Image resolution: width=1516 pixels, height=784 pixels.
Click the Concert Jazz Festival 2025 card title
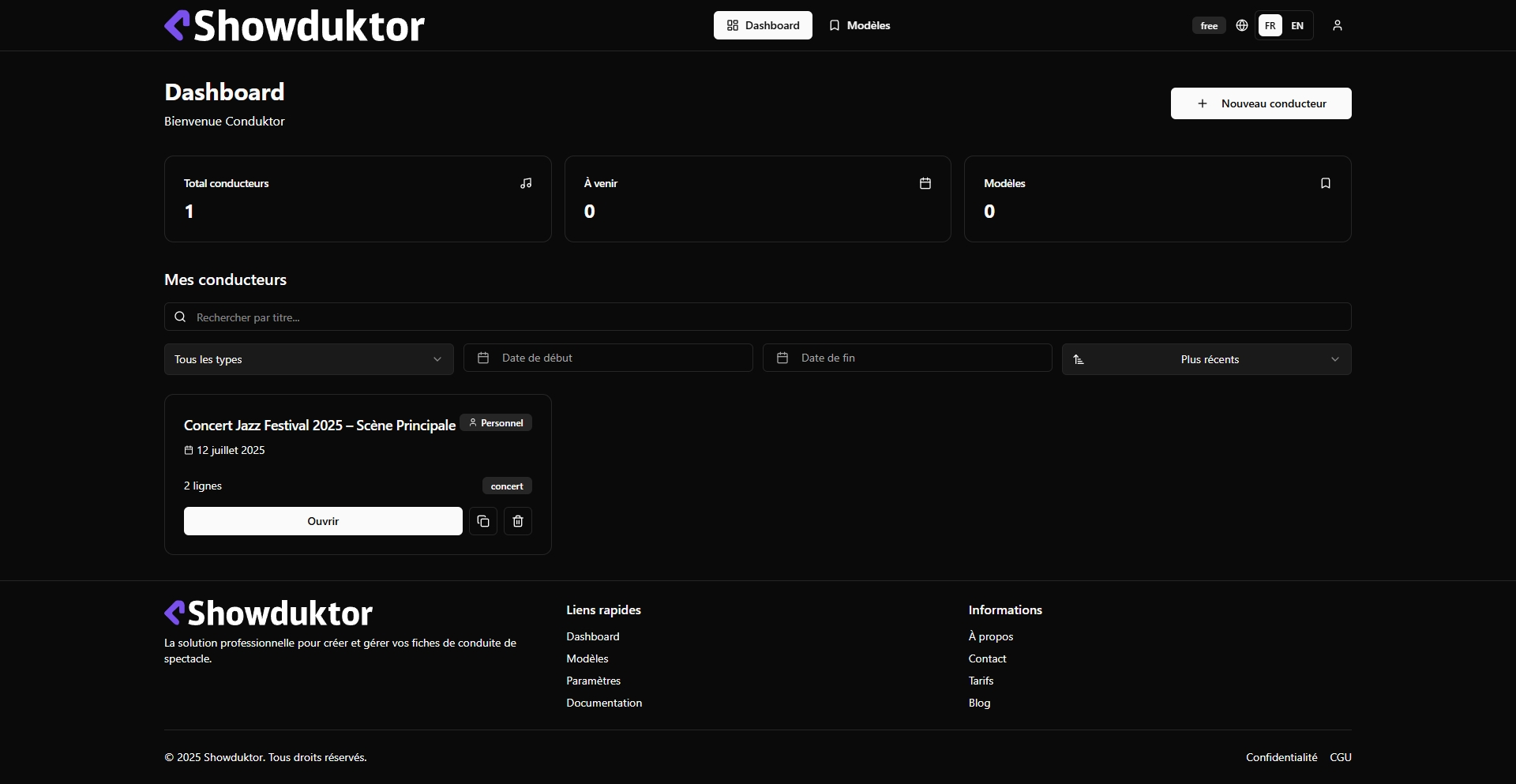pos(320,425)
